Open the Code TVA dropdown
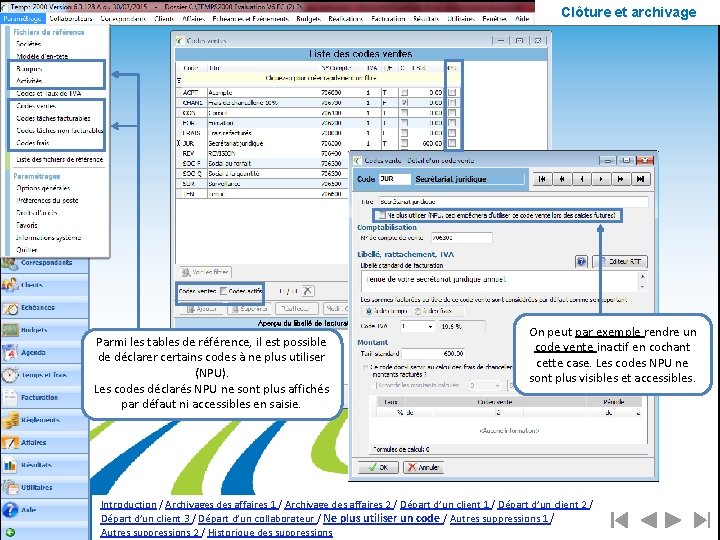Viewport: 720px width, 540px height. [430, 326]
